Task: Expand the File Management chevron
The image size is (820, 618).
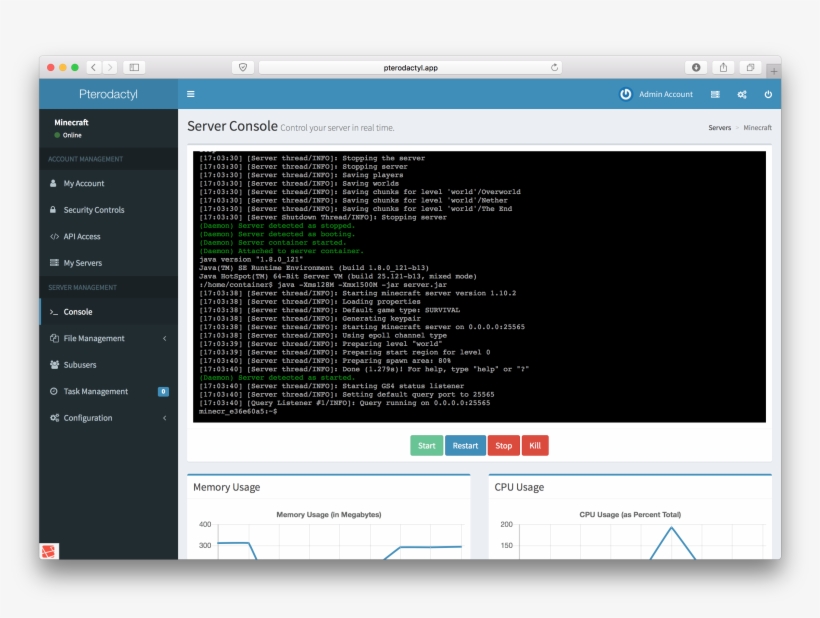Action: click(x=164, y=338)
